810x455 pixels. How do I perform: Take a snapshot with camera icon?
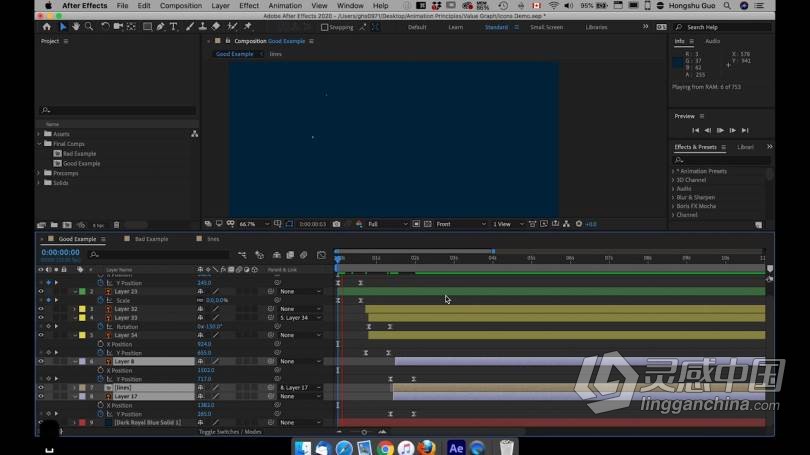336,224
